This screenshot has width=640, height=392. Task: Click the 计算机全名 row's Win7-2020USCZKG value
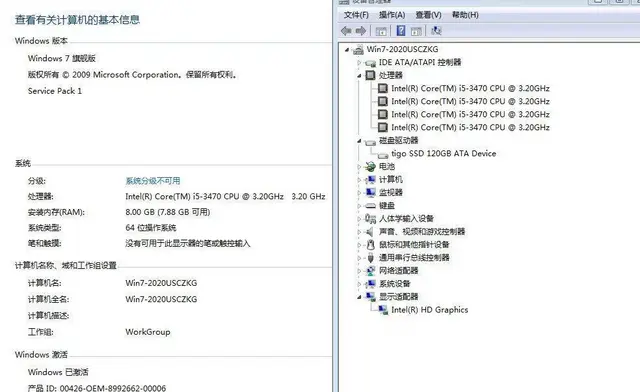click(x=161, y=299)
